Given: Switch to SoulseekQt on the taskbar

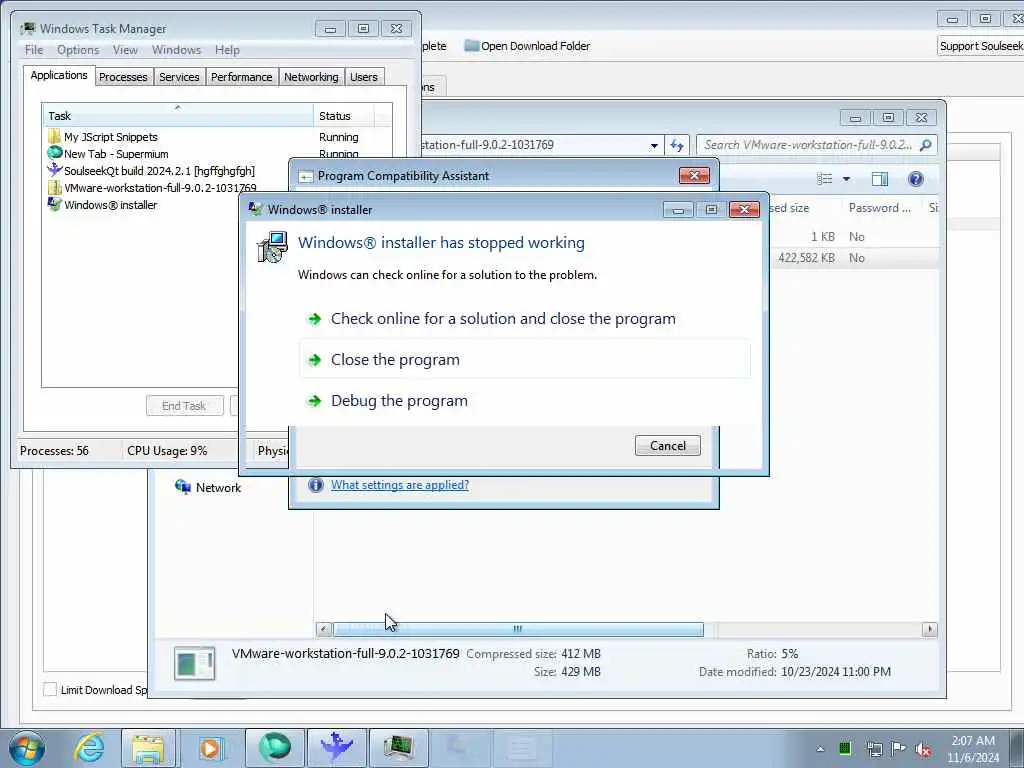Looking at the screenshot, I should click(x=336, y=748).
